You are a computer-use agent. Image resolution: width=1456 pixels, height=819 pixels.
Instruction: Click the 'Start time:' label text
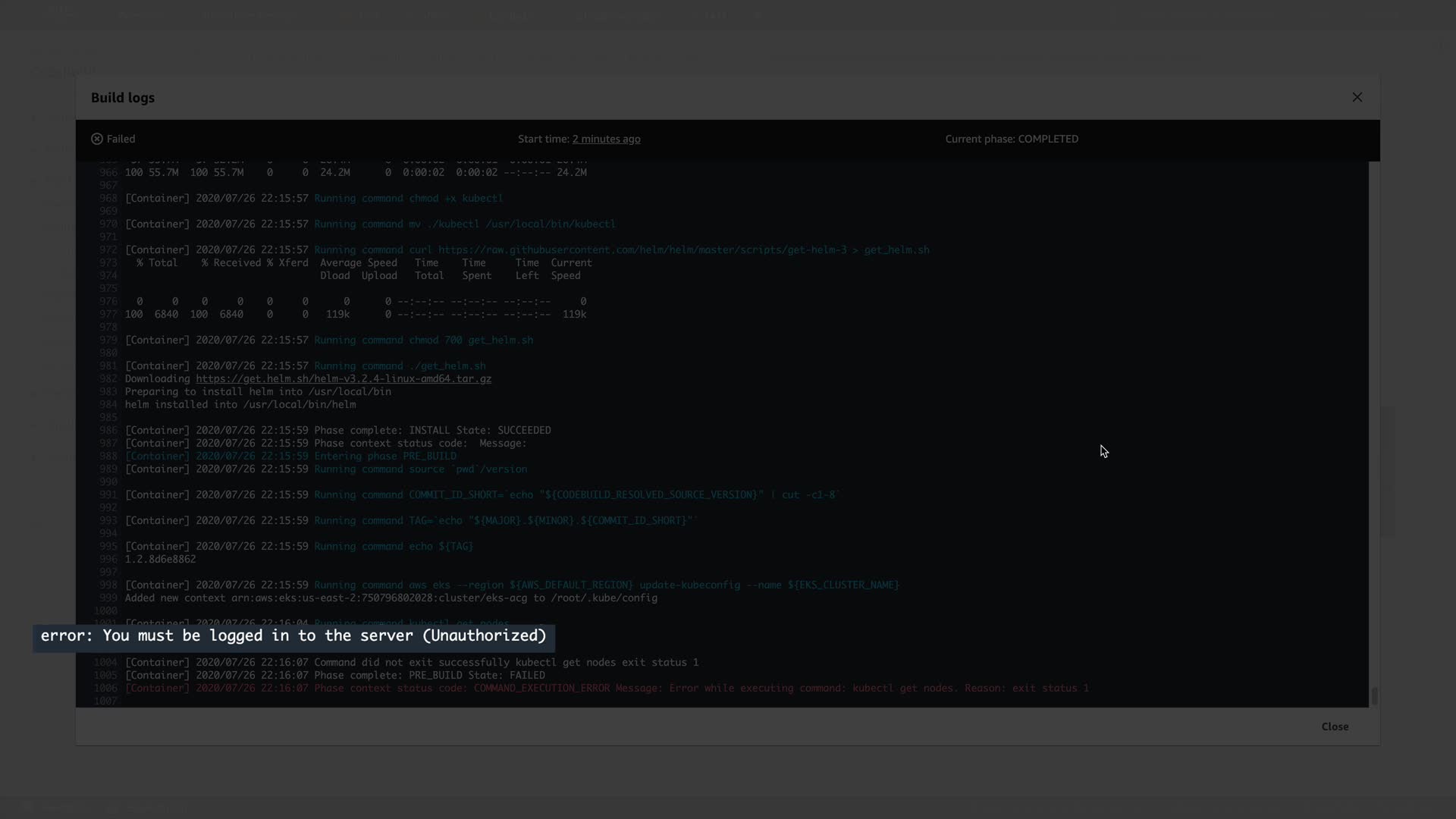point(543,139)
